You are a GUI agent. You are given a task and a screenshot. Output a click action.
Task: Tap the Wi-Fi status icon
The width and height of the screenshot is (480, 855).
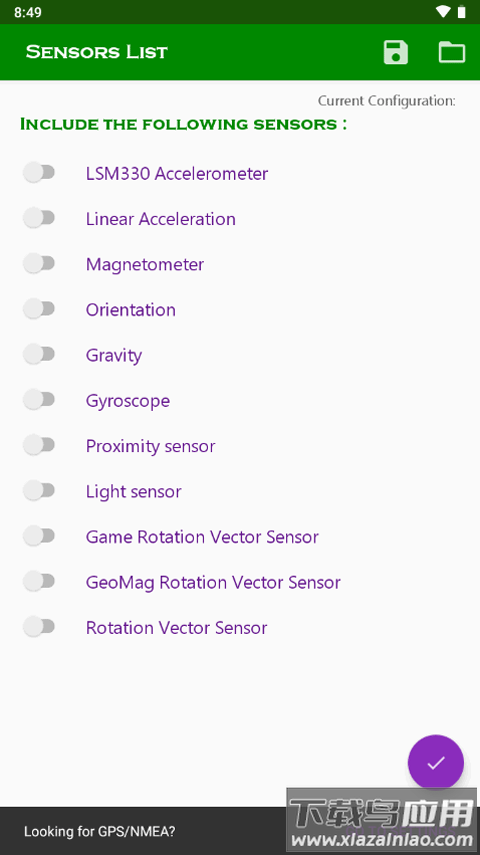tap(443, 11)
